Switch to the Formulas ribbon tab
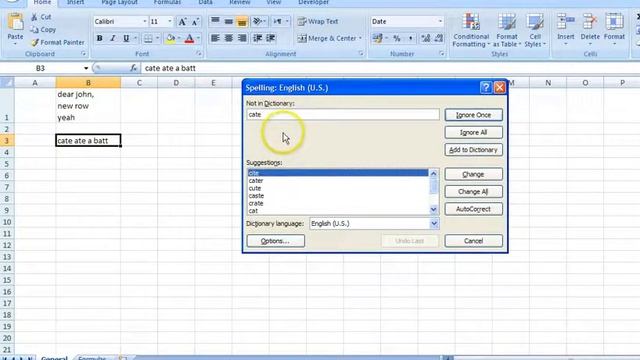Screen dimensions: 640x360 click(167, 2)
